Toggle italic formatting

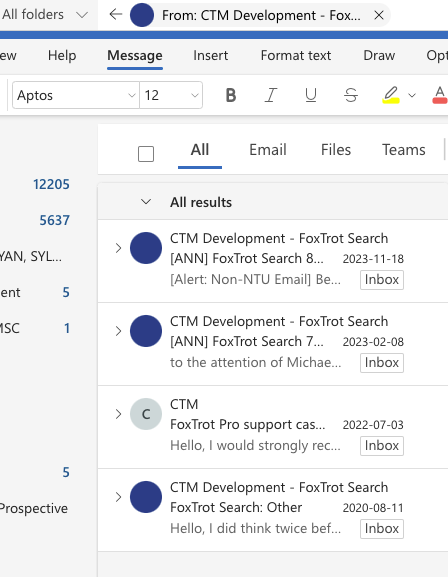(x=271, y=95)
